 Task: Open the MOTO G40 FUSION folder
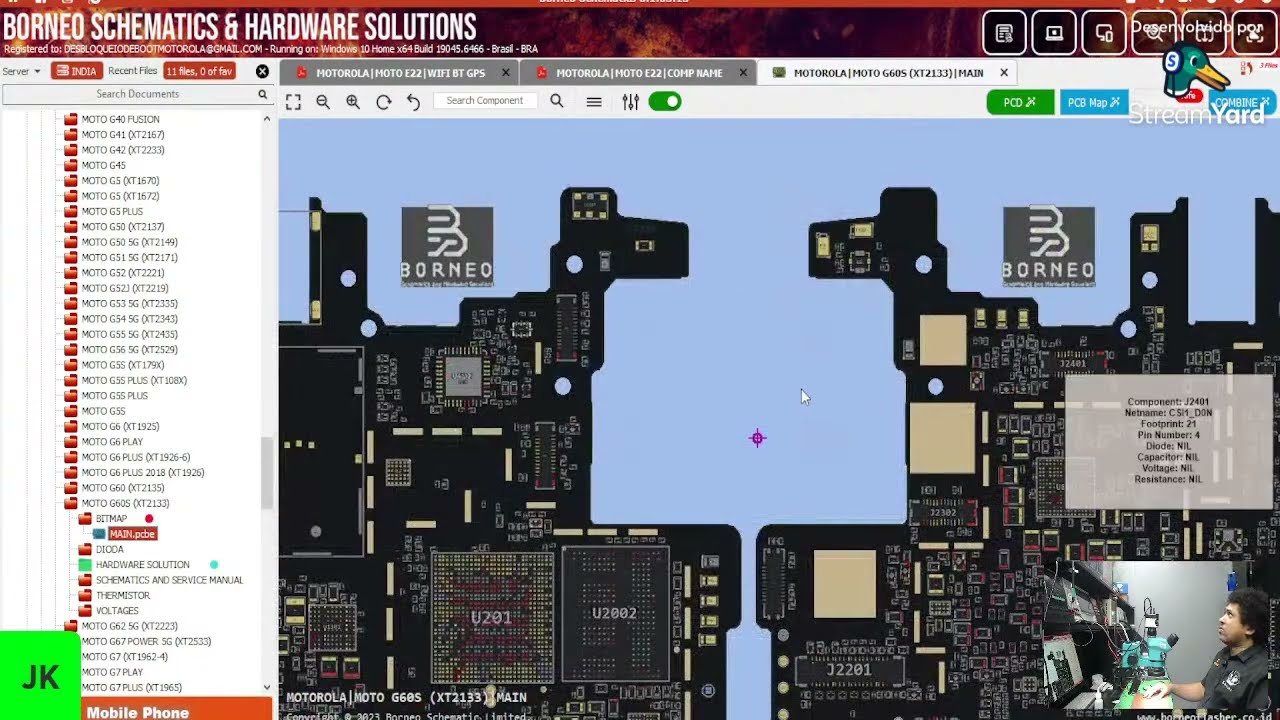coord(120,119)
